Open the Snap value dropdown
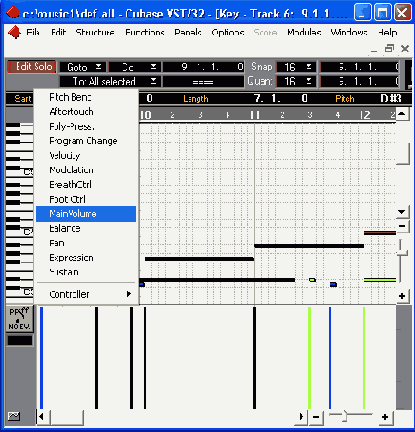 click(296, 67)
